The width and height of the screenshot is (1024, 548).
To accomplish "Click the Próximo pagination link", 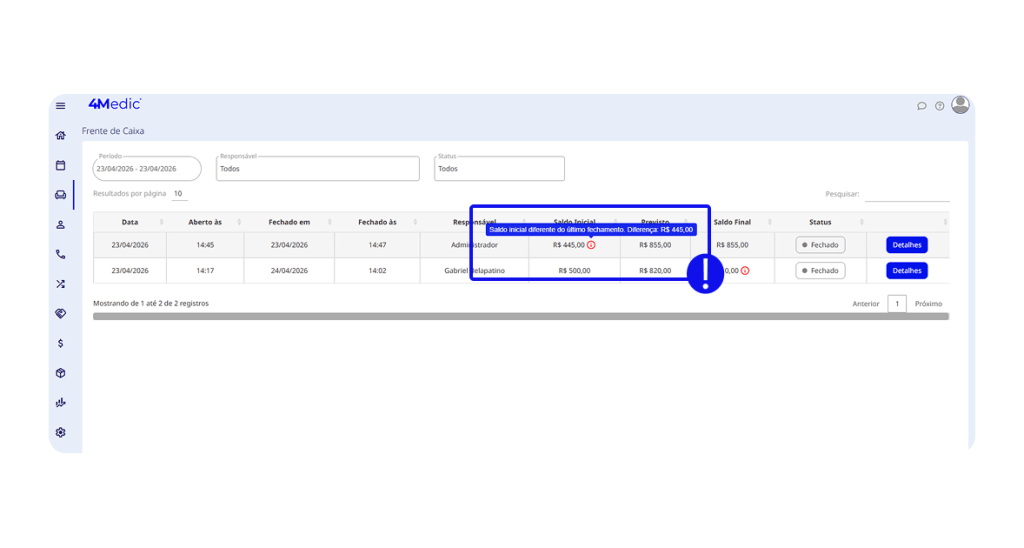I will [928, 304].
